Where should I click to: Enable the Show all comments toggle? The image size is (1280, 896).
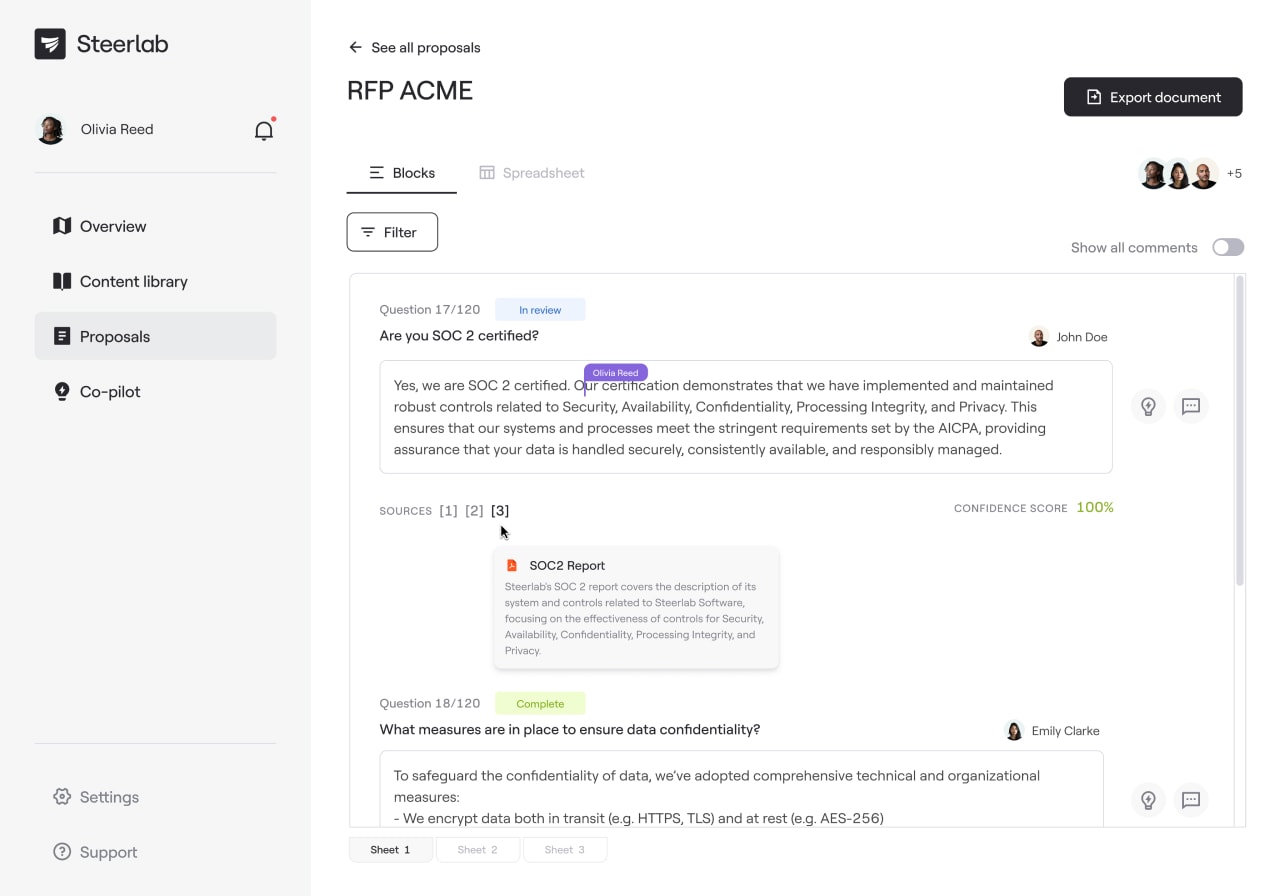pos(1228,247)
